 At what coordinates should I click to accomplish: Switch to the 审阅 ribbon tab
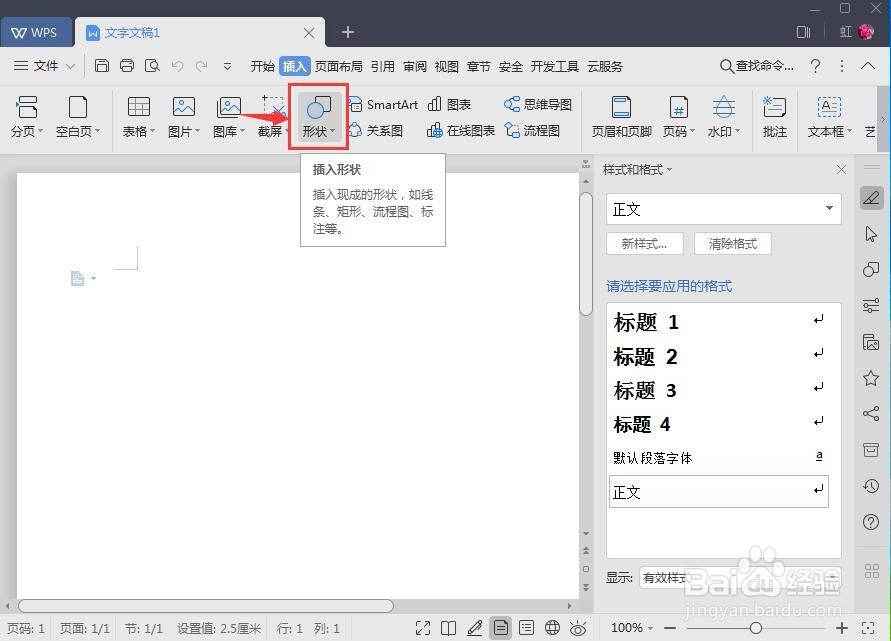coord(415,66)
